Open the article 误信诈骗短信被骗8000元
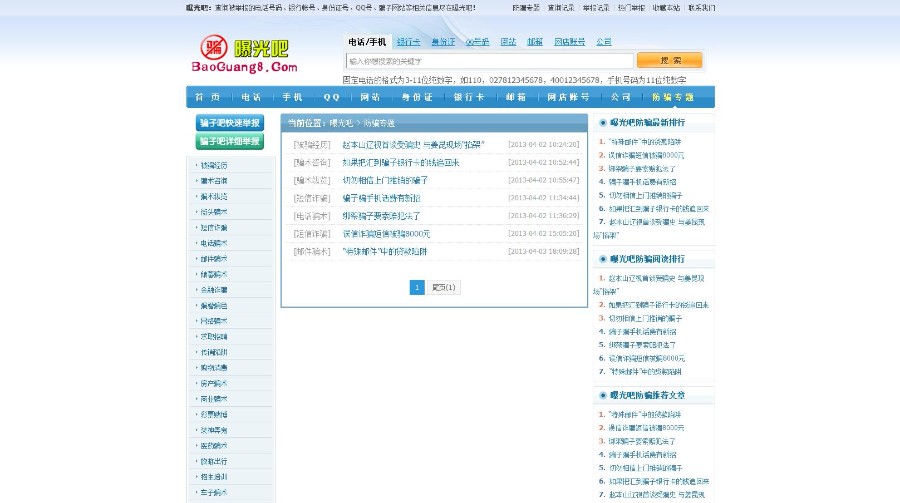Screen dimensions: 900x503 [x=386, y=233]
